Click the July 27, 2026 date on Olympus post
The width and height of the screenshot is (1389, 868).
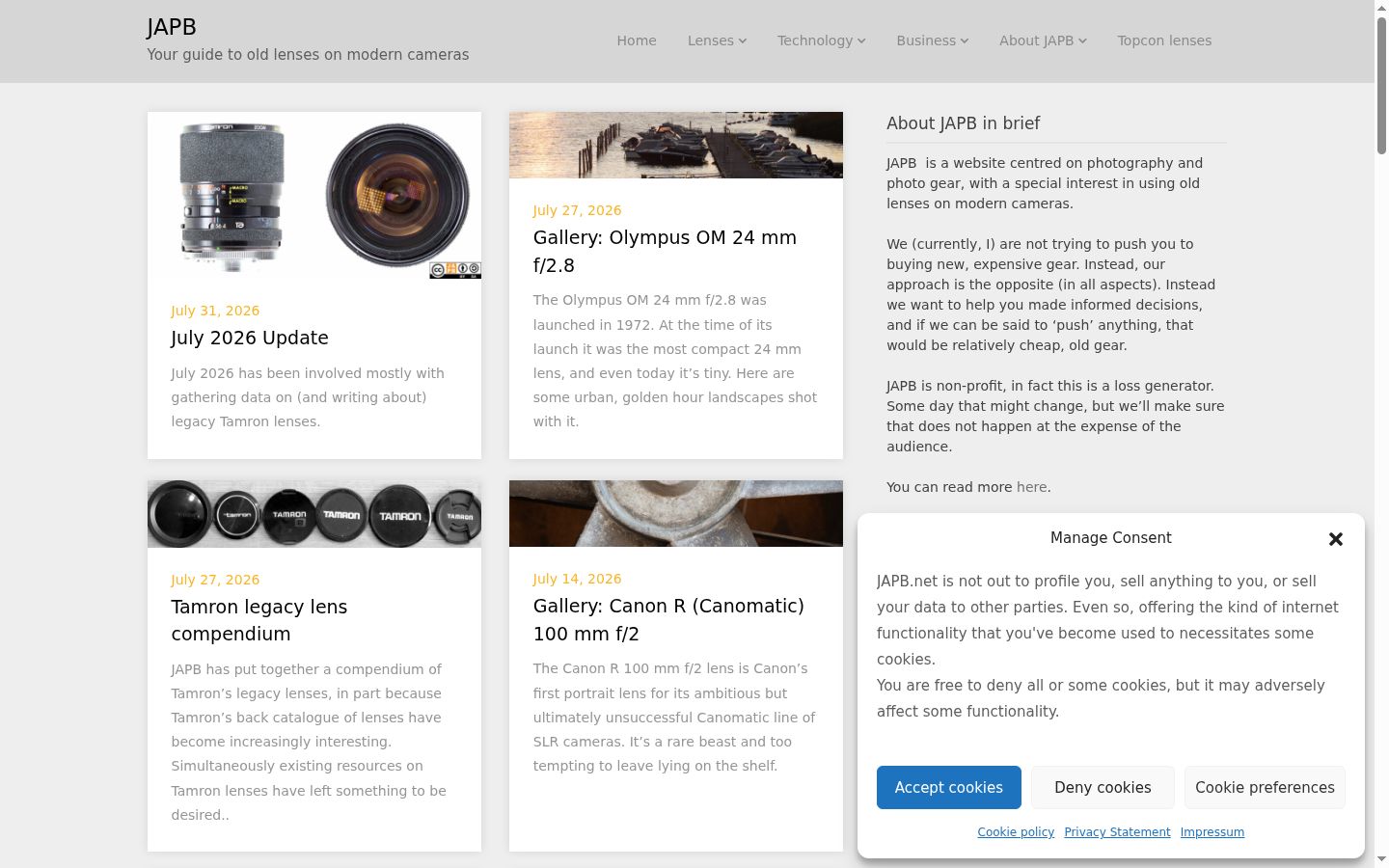click(577, 210)
